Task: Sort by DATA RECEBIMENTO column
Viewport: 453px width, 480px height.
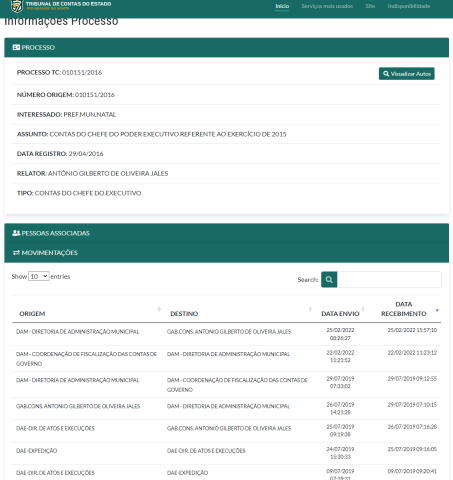Action: point(404,309)
